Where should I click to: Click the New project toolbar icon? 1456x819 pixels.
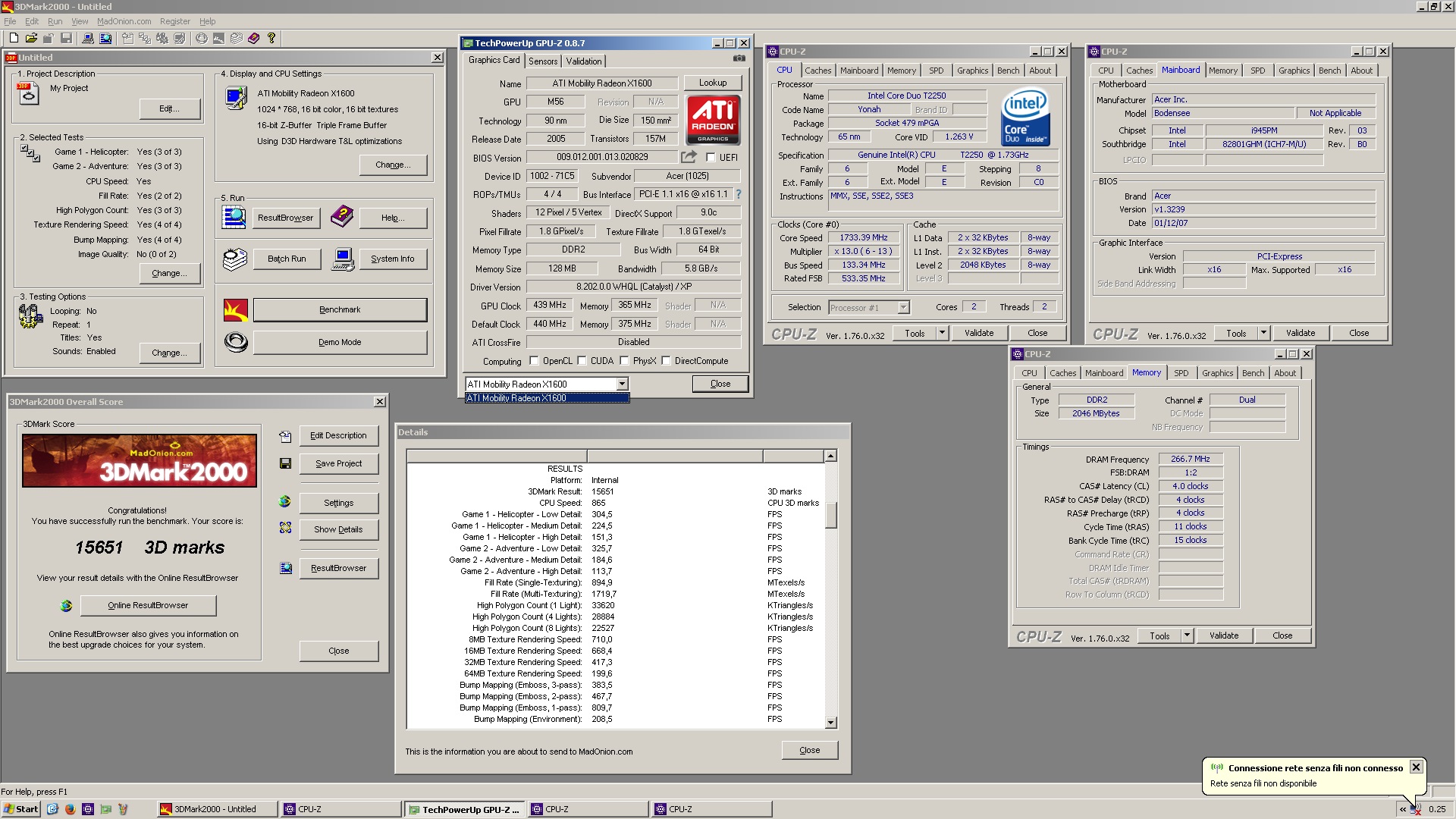click(x=14, y=38)
